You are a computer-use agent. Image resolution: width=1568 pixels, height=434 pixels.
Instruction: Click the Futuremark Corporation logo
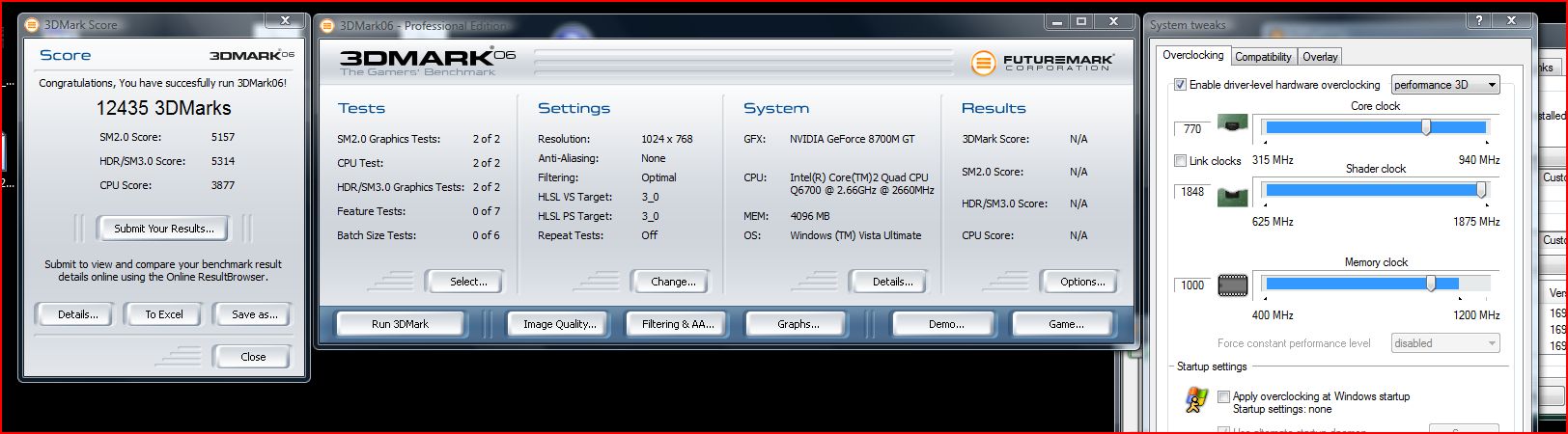coord(1042,64)
